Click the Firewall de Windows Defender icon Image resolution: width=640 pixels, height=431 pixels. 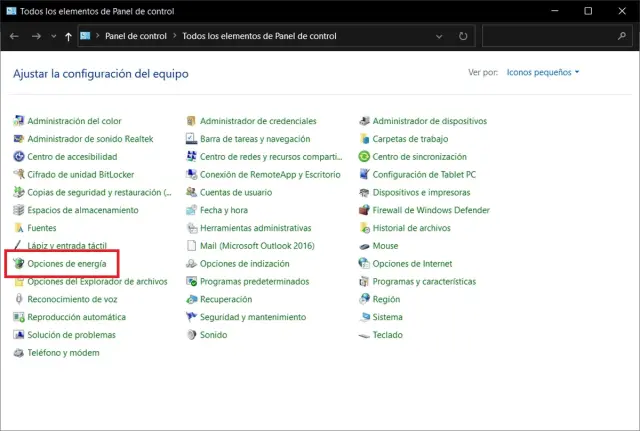[364, 210]
